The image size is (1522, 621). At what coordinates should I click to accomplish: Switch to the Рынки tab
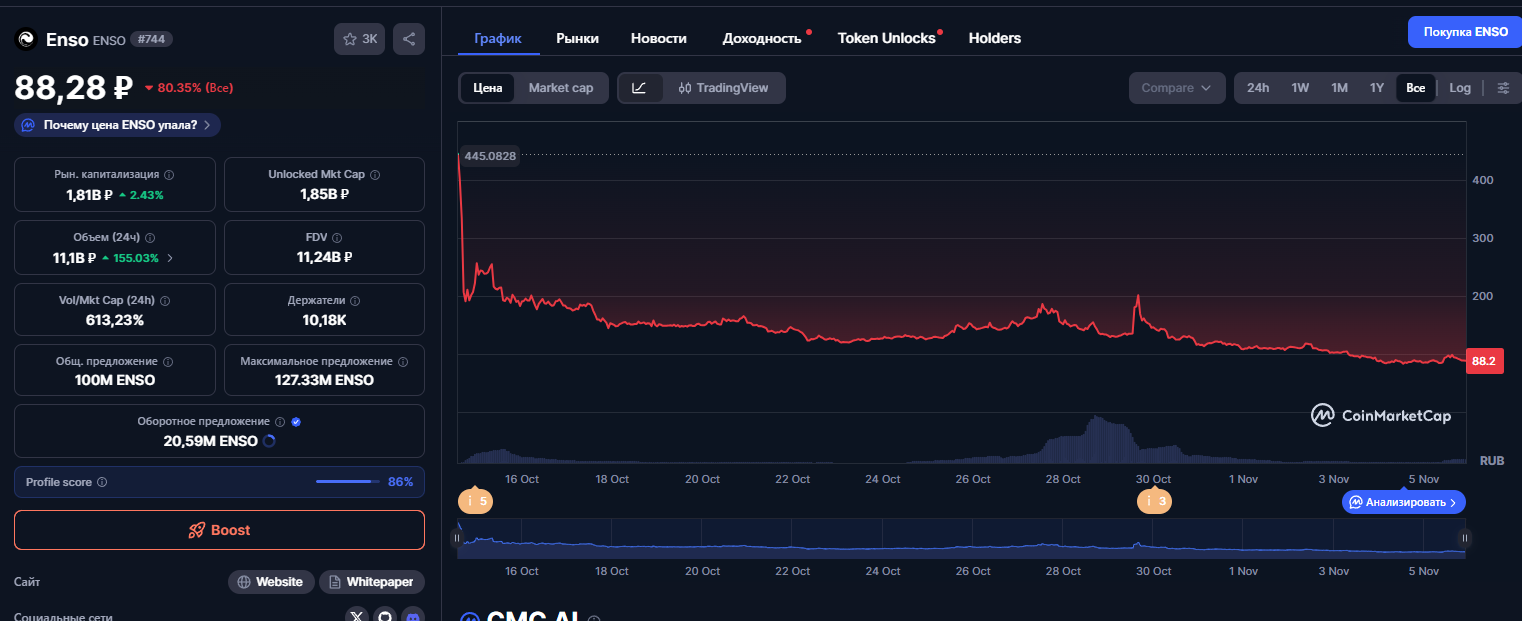(x=577, y=38)
